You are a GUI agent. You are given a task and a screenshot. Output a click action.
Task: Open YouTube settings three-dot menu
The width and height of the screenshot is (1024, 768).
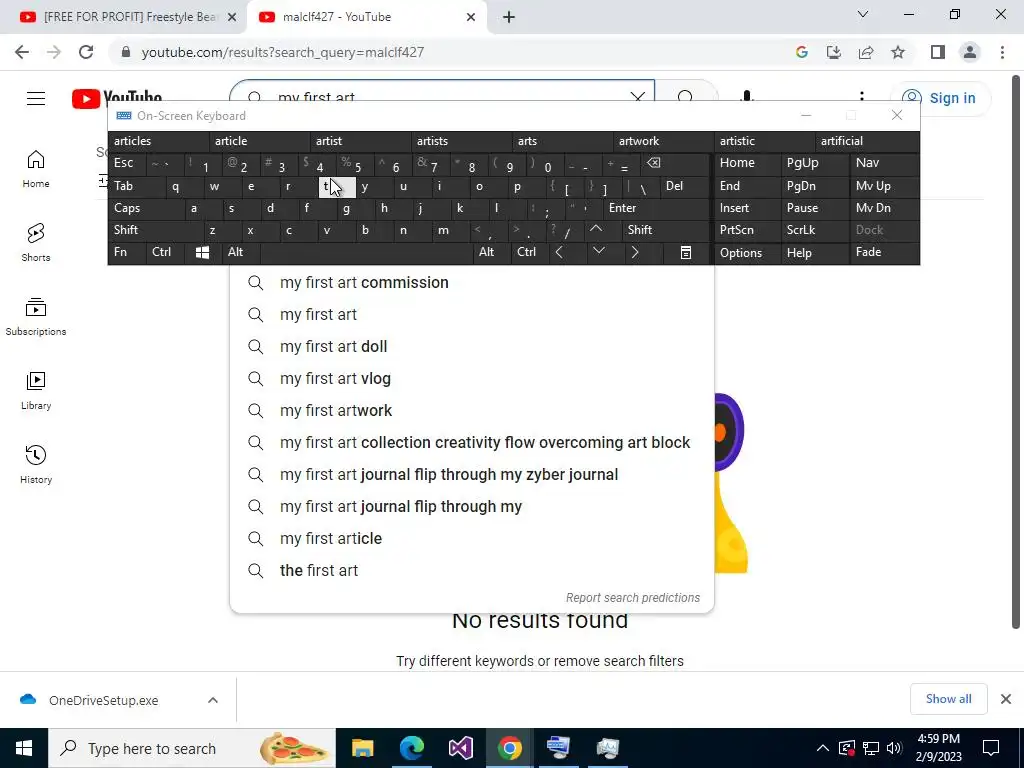pos(862,96)
